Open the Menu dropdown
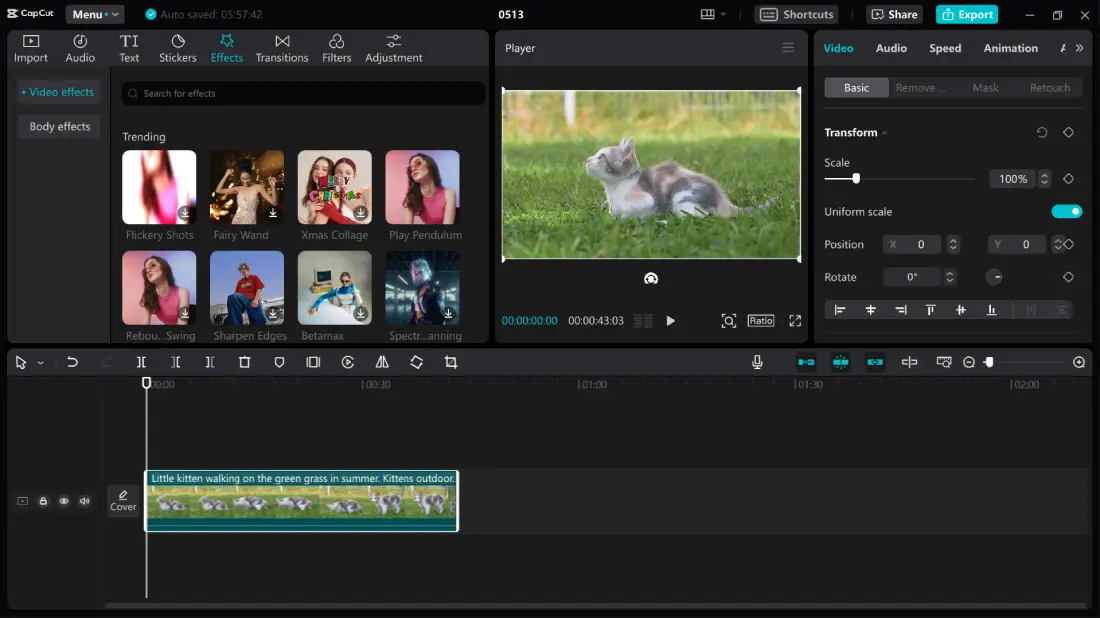This screenshot has height=618, width=1100. [95, 14]
